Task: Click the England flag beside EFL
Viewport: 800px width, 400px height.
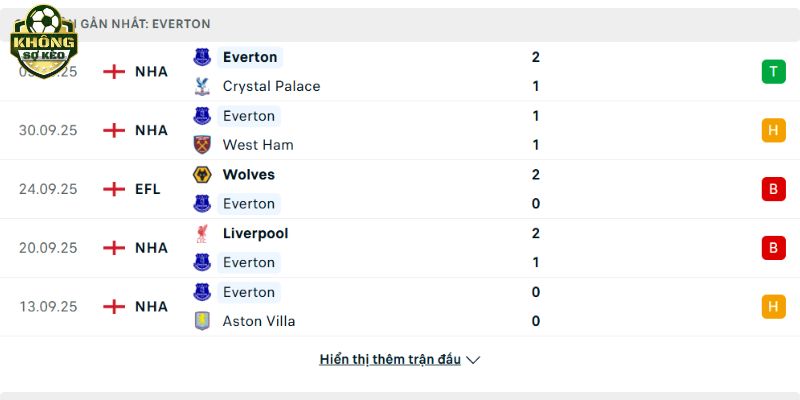Action: (x=115, y=189)
